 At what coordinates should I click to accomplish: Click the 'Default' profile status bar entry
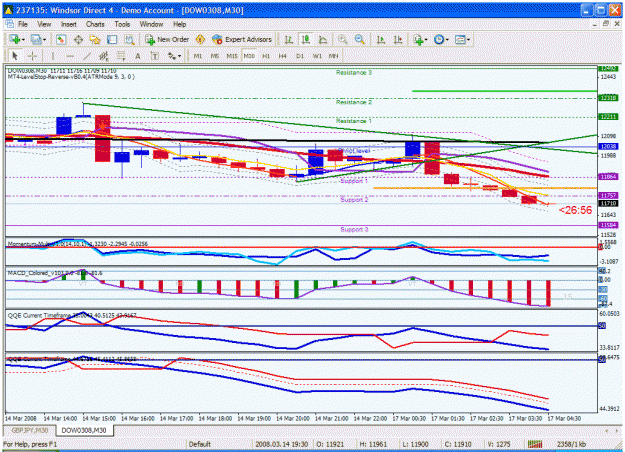(200, 444)
